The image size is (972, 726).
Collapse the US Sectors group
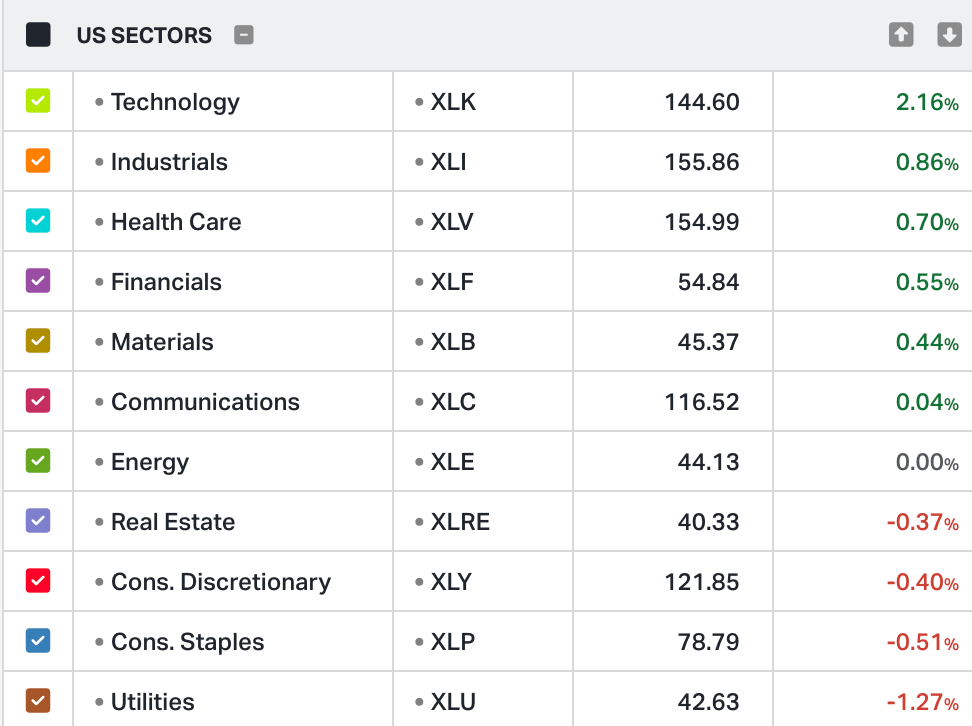coord(244,35)
